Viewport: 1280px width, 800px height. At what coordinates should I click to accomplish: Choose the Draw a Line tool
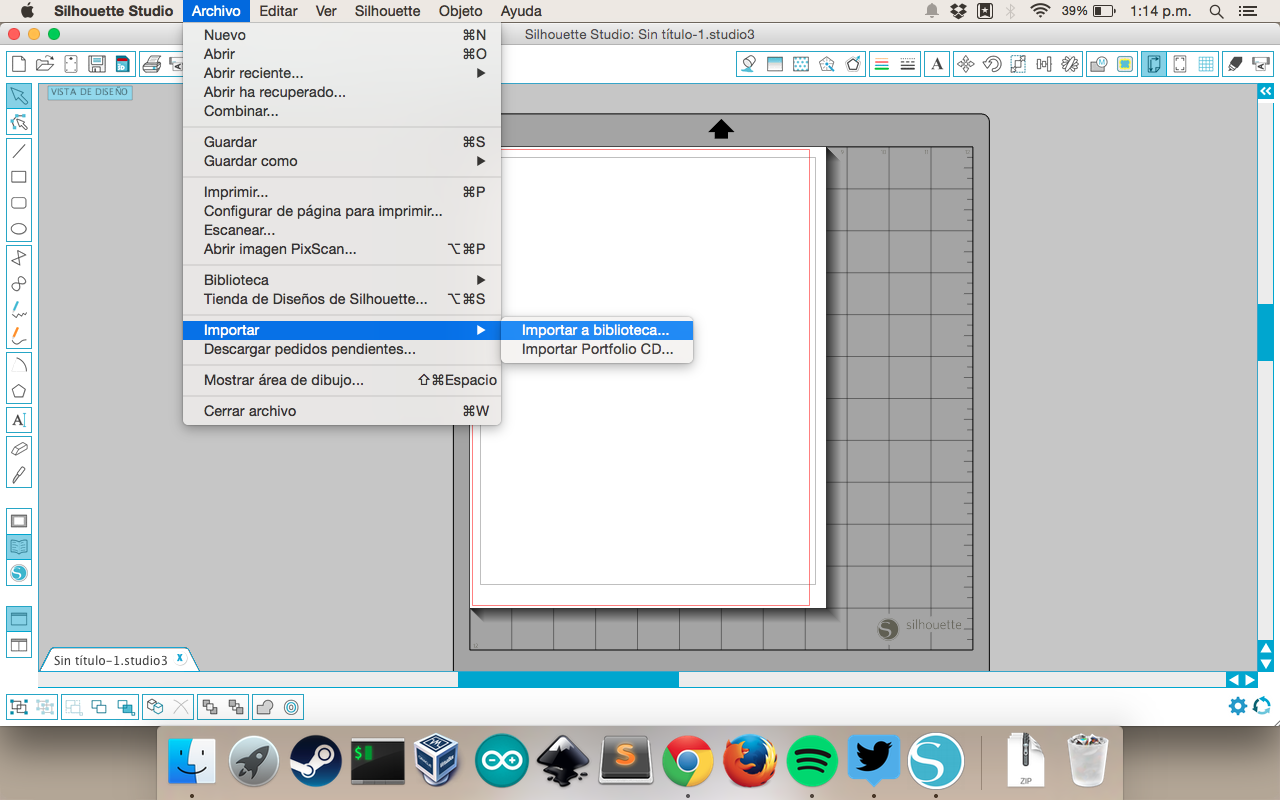point(18,151)
